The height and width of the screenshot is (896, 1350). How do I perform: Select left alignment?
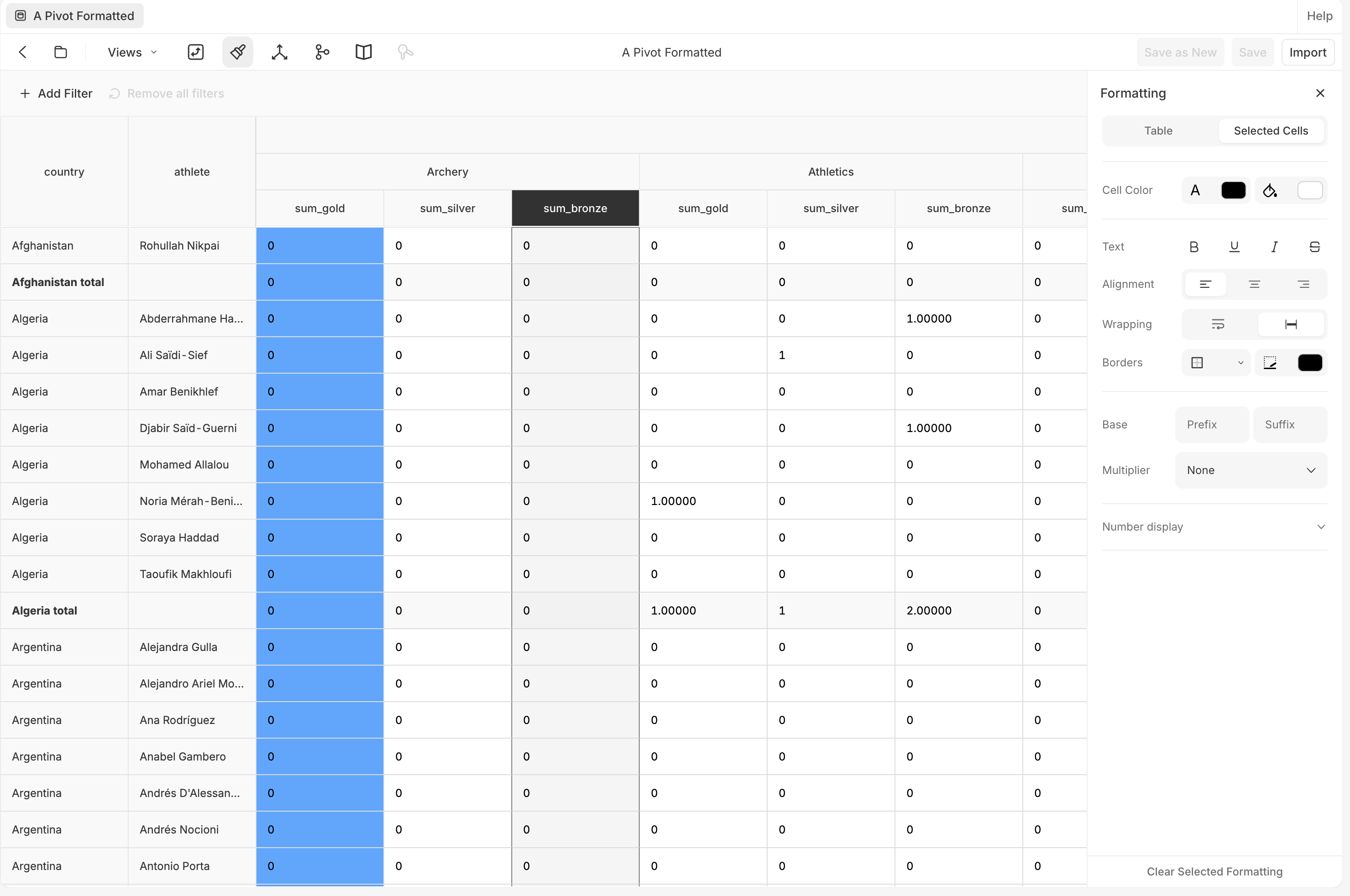click(x=1205, y=285)
